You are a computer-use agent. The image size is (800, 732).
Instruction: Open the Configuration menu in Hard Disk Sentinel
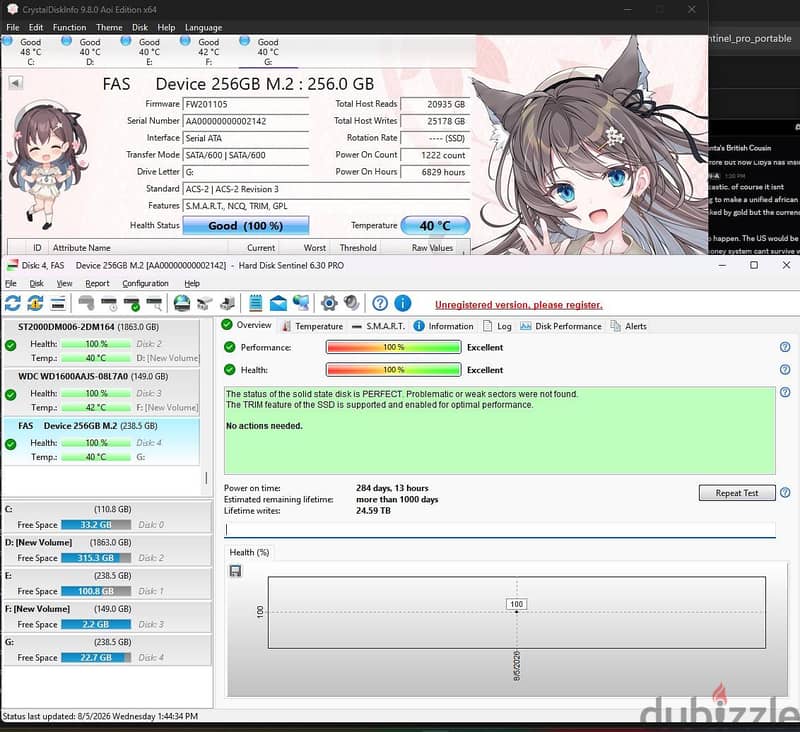pos(145,283)
